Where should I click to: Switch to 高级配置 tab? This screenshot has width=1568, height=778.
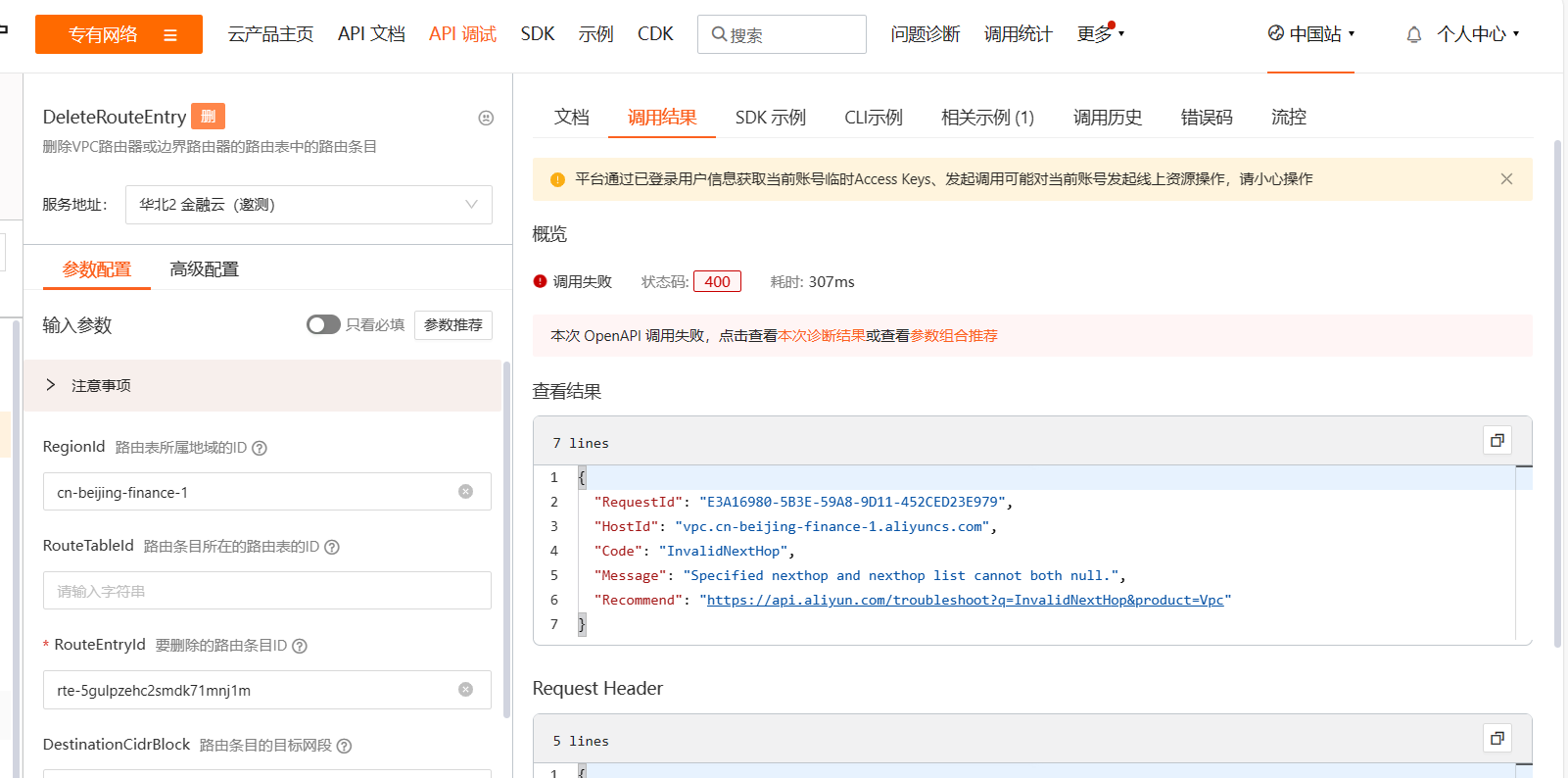pos(204,269)
